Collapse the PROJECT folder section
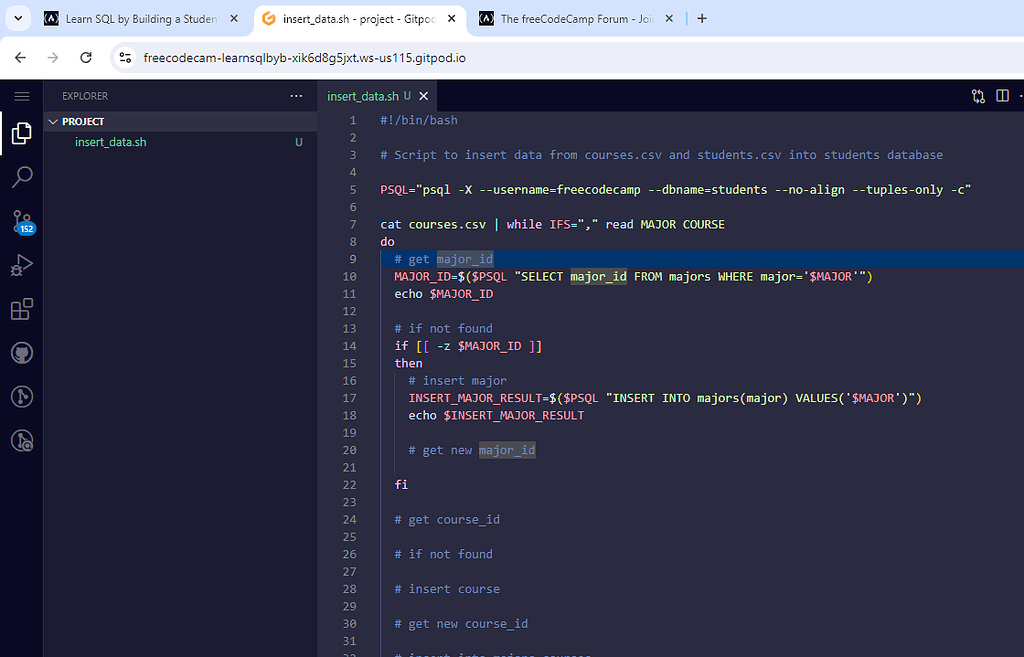The image size is (1024, 657). [181, 121]
